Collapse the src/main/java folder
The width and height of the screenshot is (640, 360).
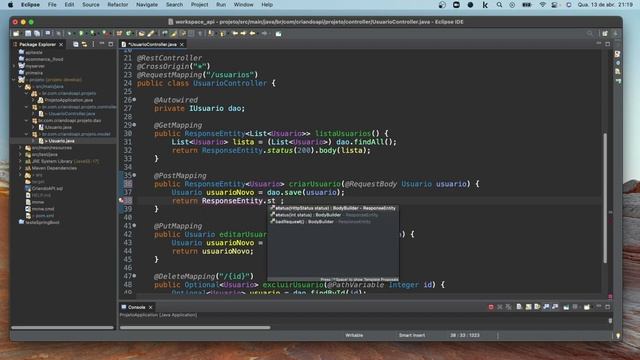click(21, 87)
